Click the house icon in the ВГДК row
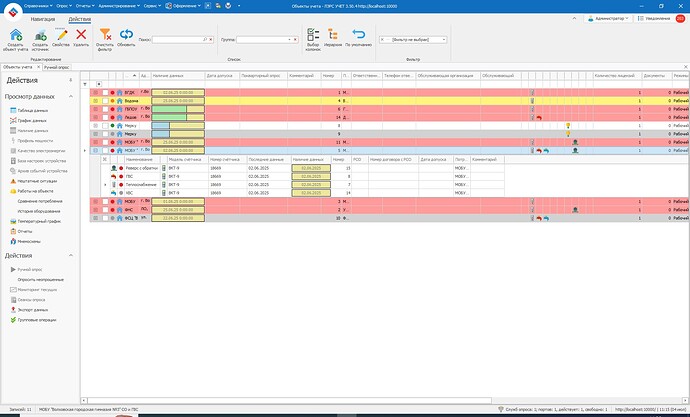 pyautogui.click(x=119, y=93)
